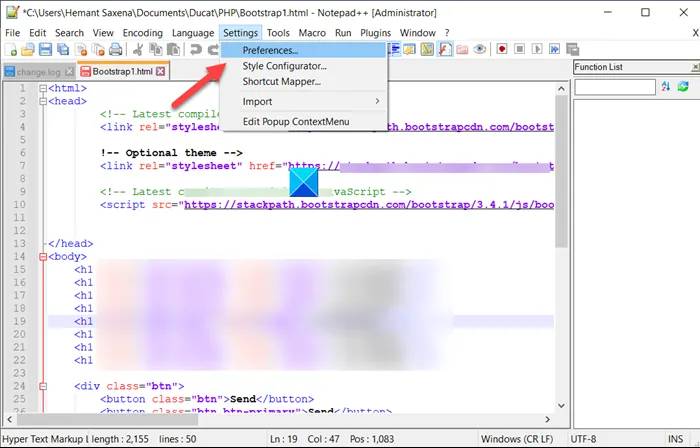Play back the recorded macro
The height and width of the screenshot is (448, 700).
[537, 49]
